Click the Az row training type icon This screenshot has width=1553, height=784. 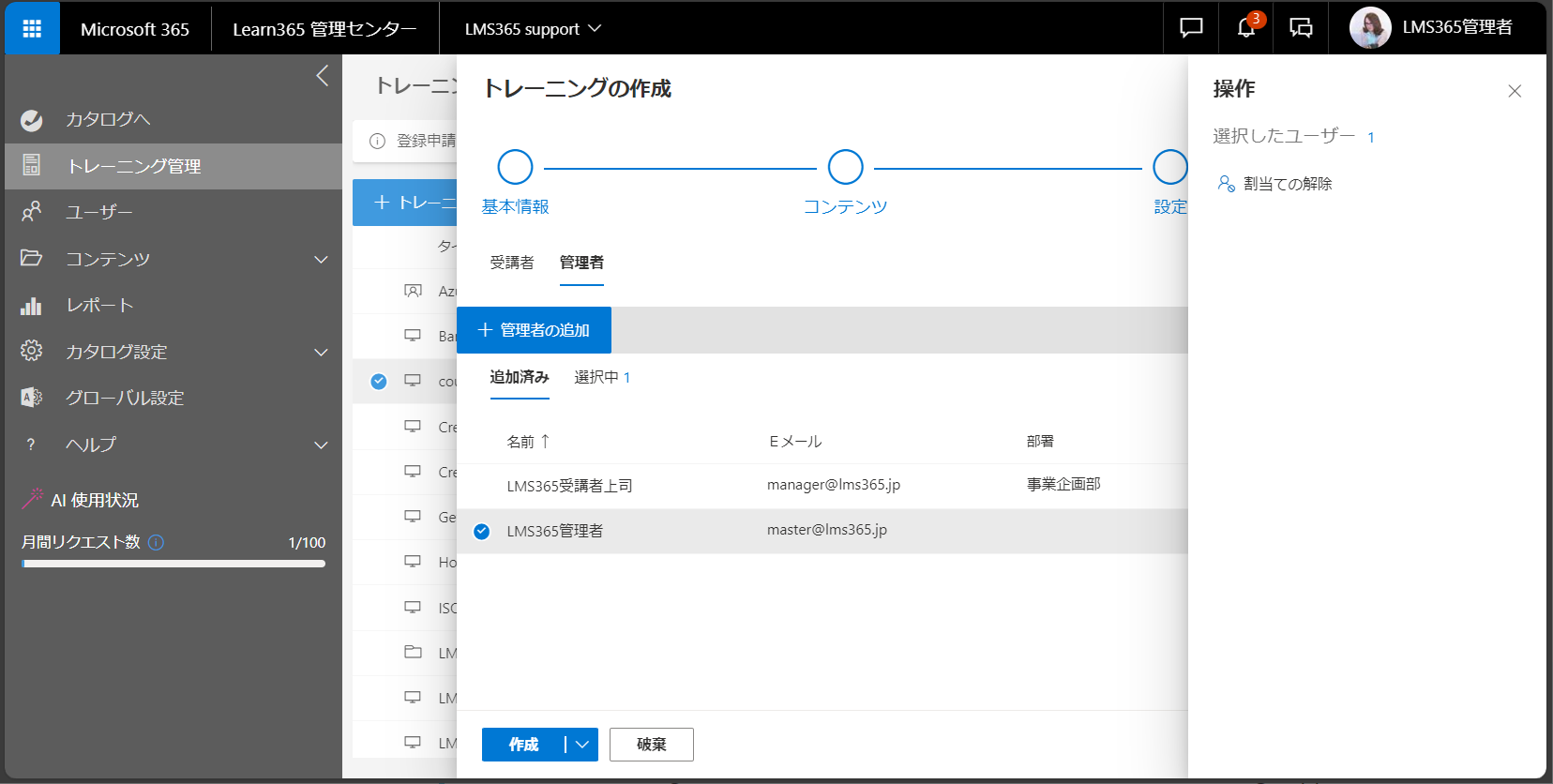(413, 291)
